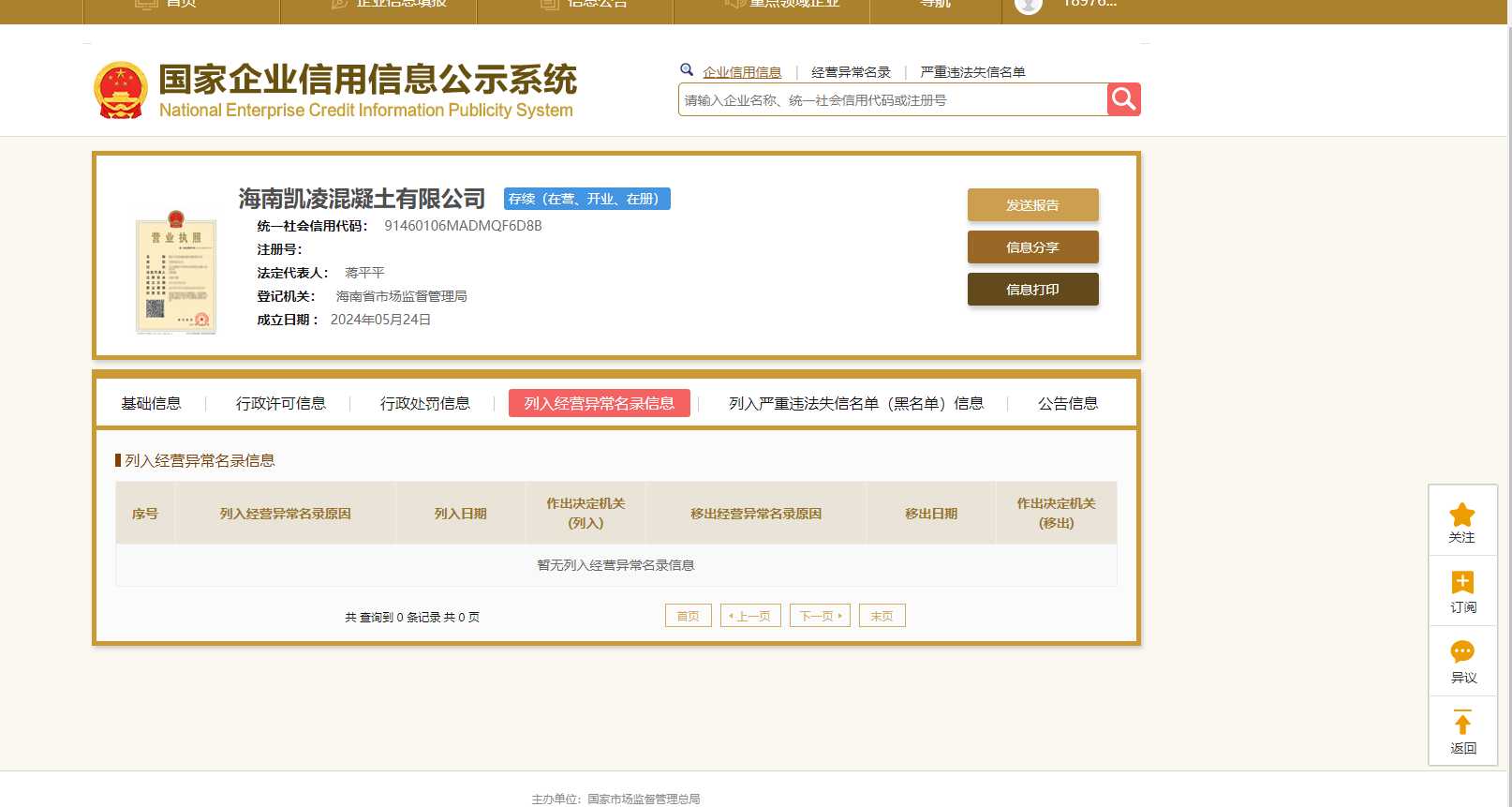Click the 作出决定机关(移出) column header

pyautogui.click(x=1057, y=514)
